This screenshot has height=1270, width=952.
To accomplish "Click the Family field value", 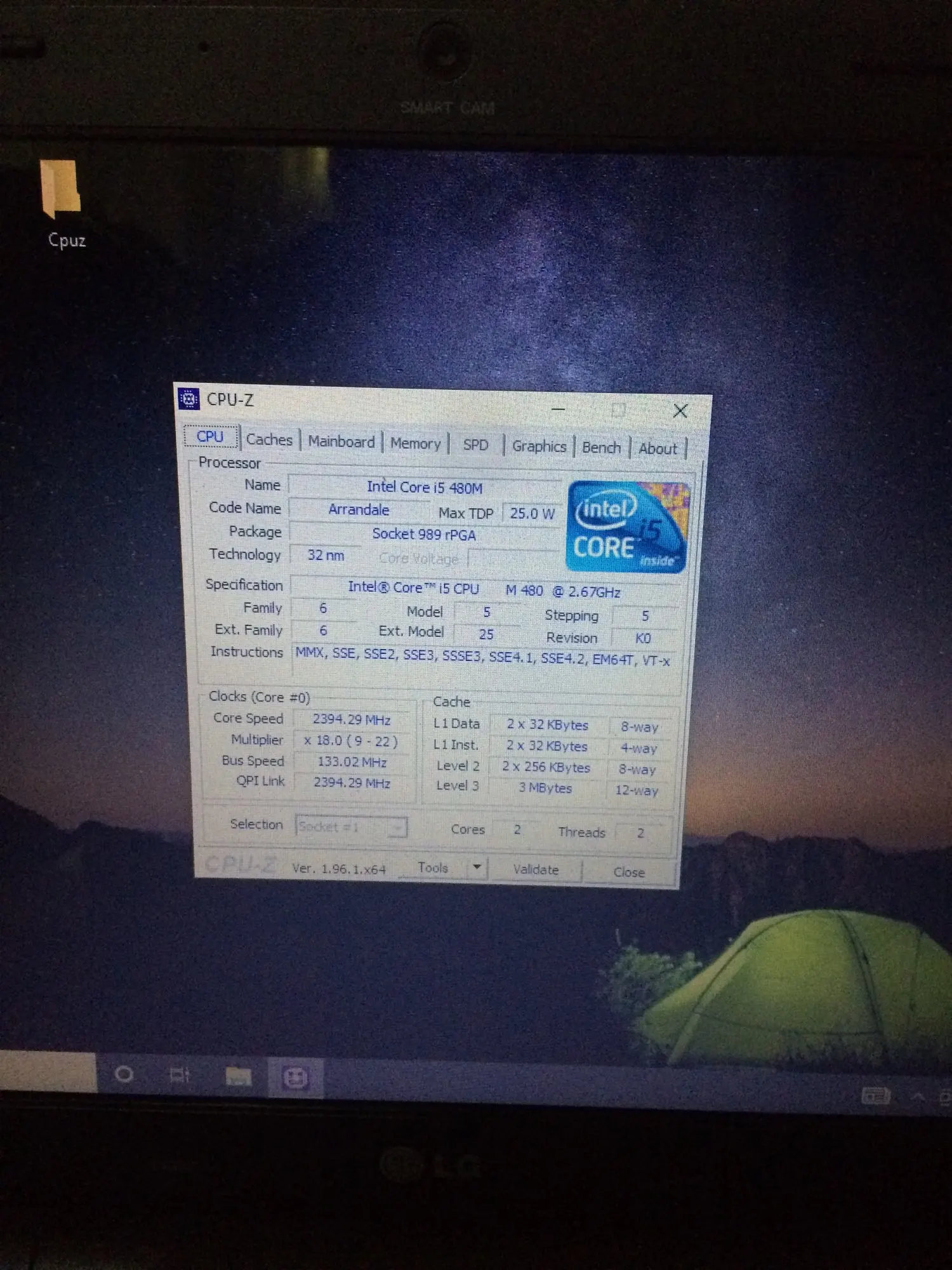I will click(x=323, y=608).
